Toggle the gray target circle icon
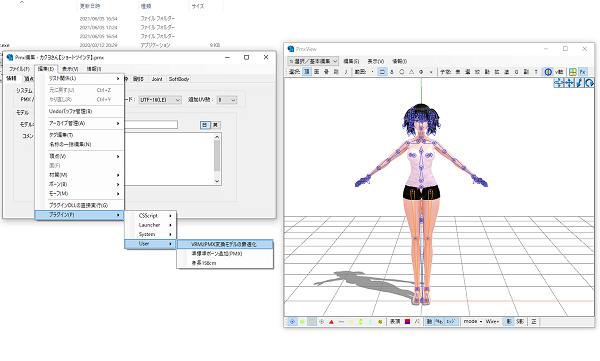The width and height of the screenshot is (600, 361). click(321, 322)
